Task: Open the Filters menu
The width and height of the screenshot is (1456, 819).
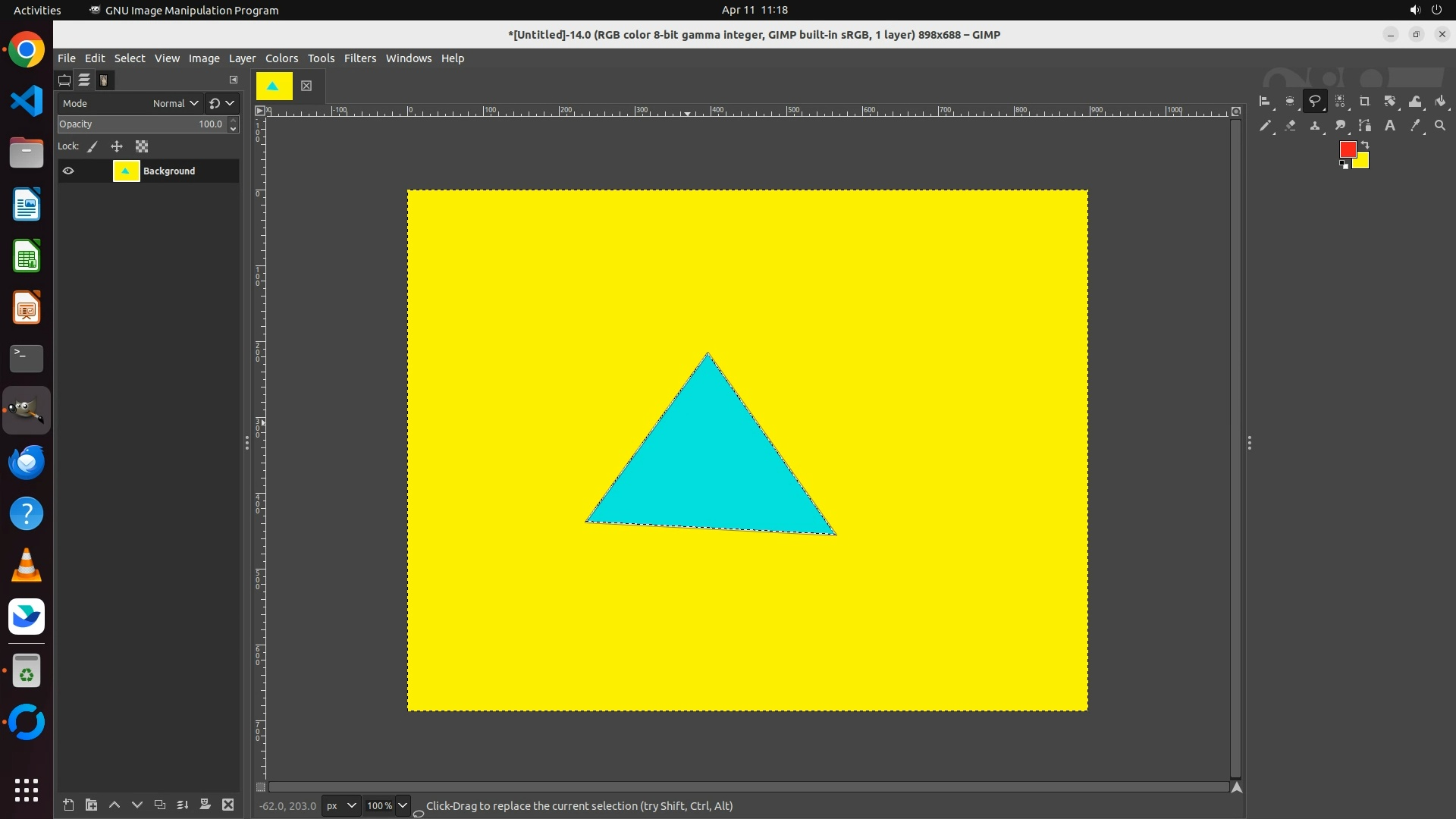Action: (x=359, y=58)
